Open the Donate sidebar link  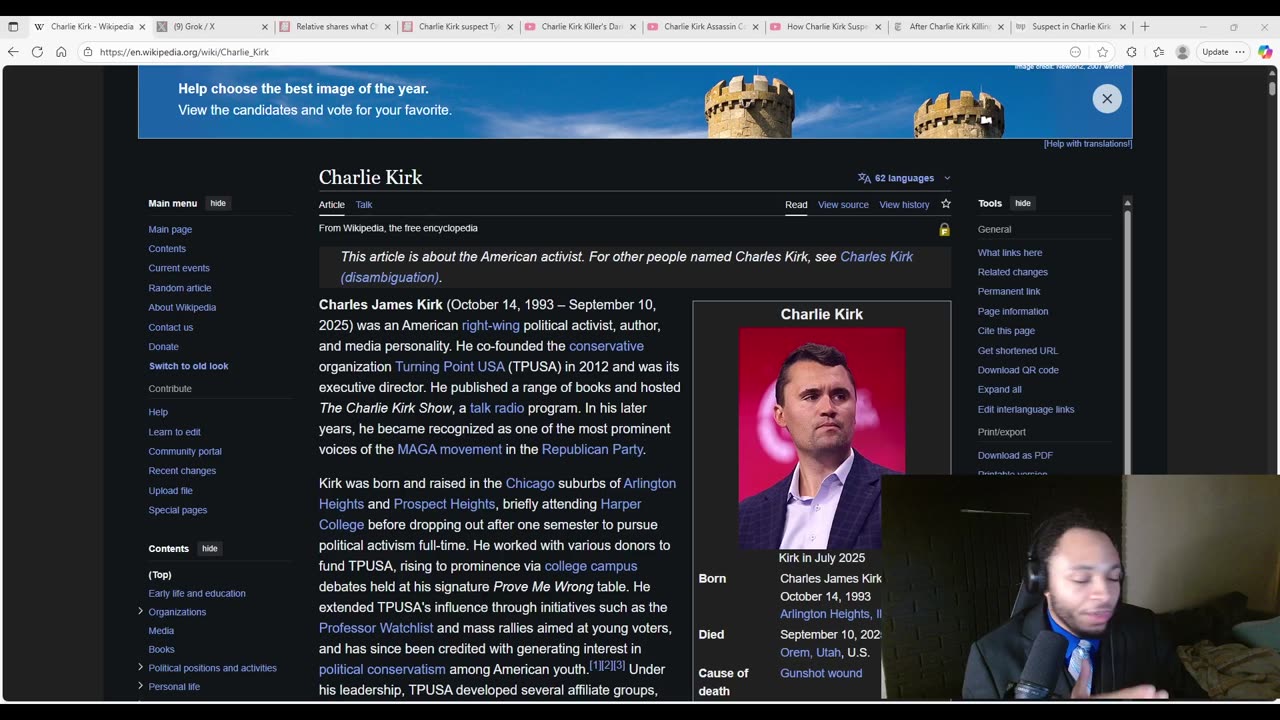click(164, 347)
